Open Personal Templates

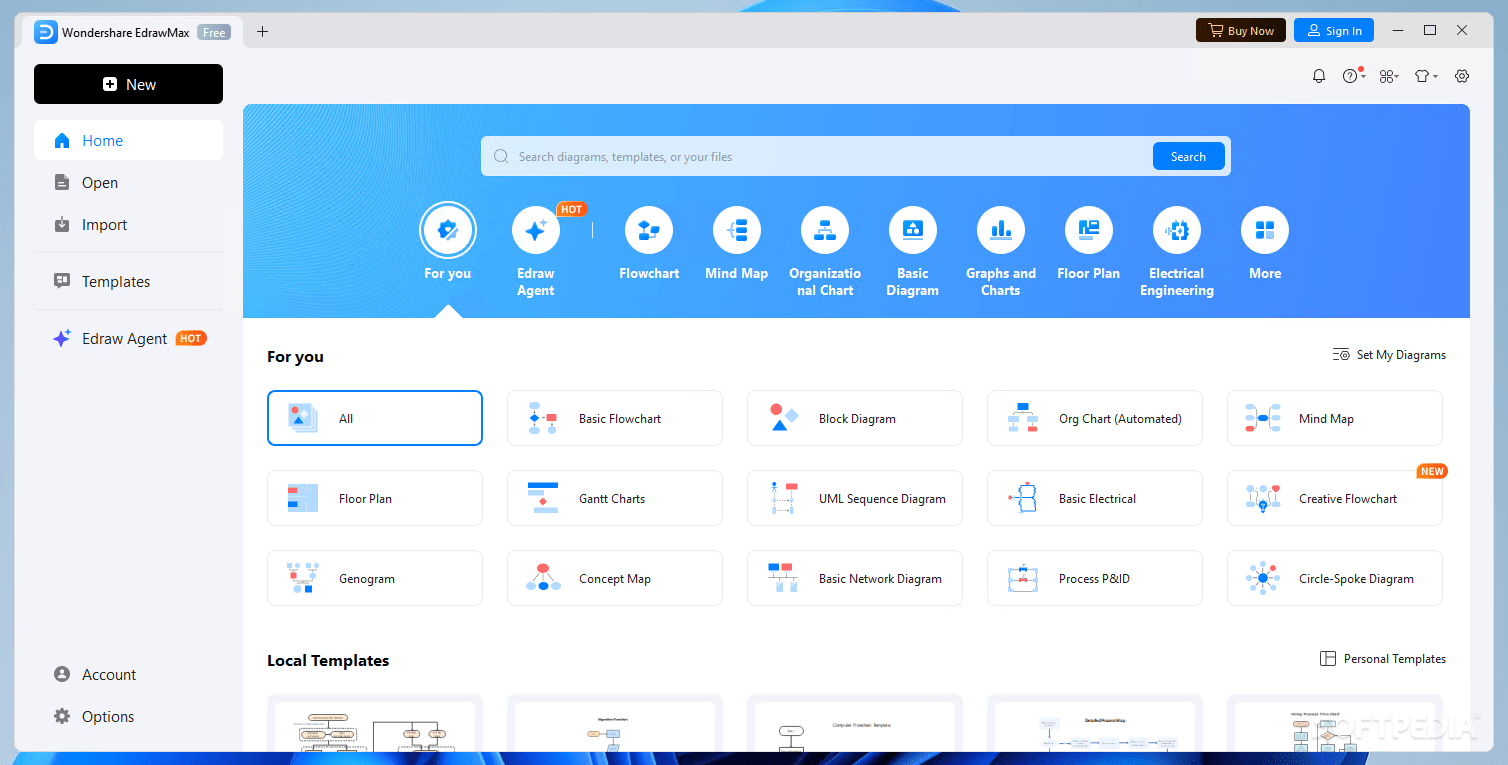pyautogui.click(x=1383, y=658)
